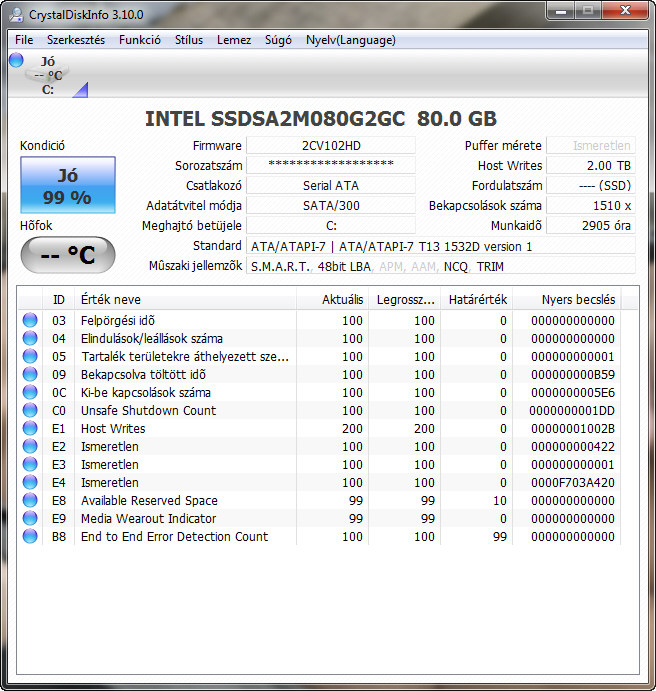Open the Funkció menu
The height and width of the screenshot is (691, 656).
140,40
